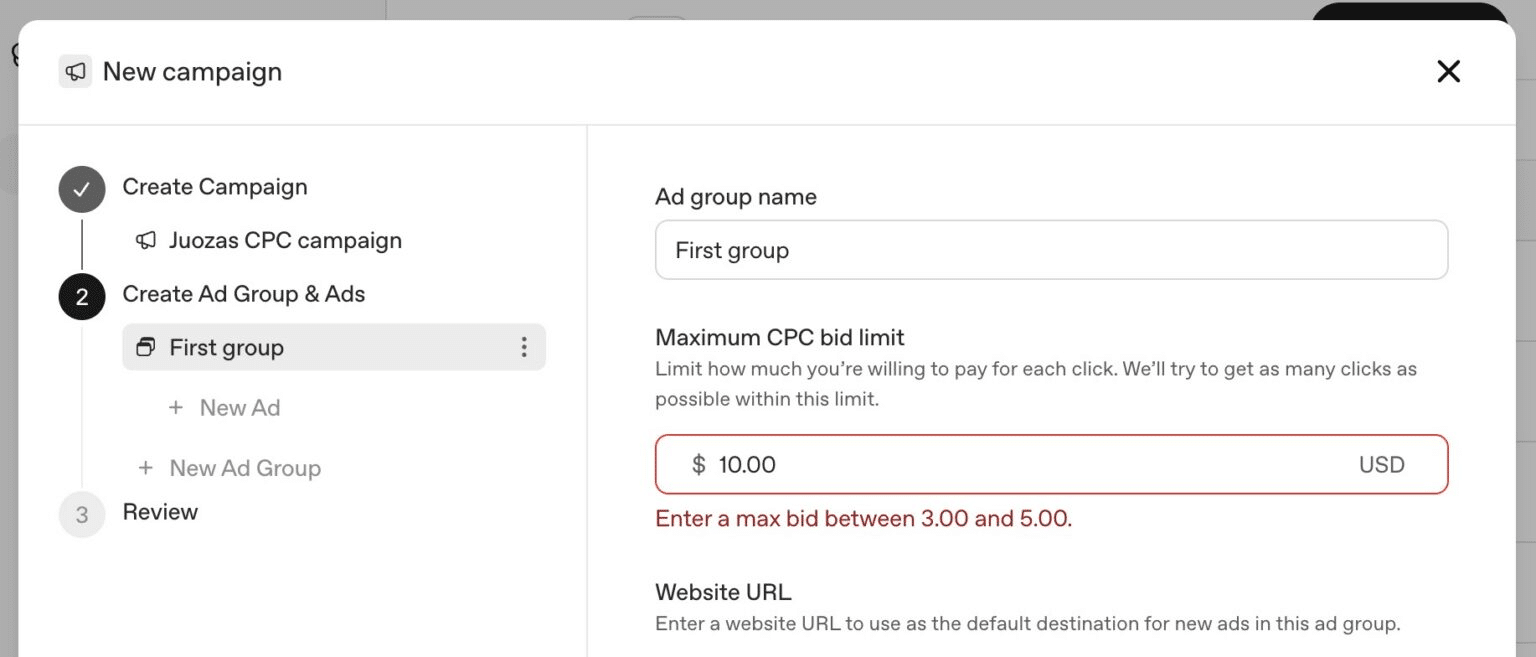
Task: Click the step 2 circle indicator
Action: click(81, 296)
